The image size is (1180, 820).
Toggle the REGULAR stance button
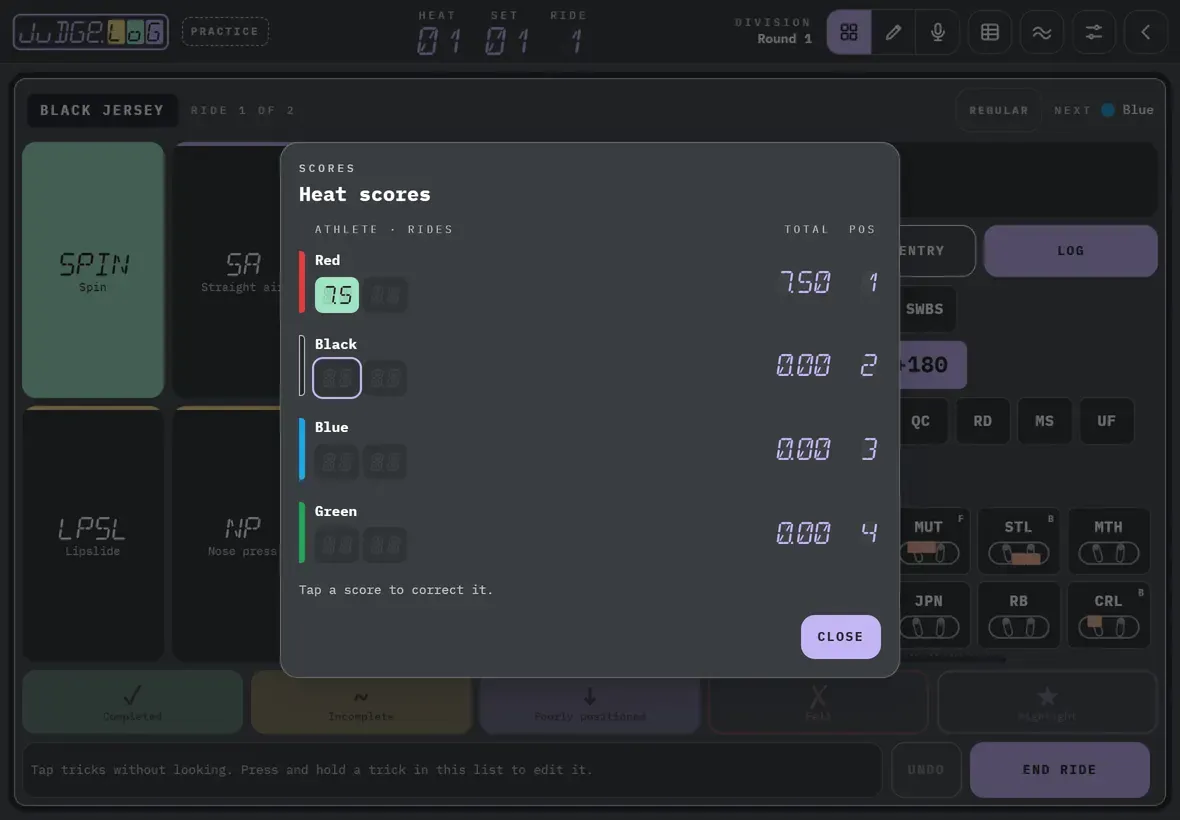tap(999, 110)
